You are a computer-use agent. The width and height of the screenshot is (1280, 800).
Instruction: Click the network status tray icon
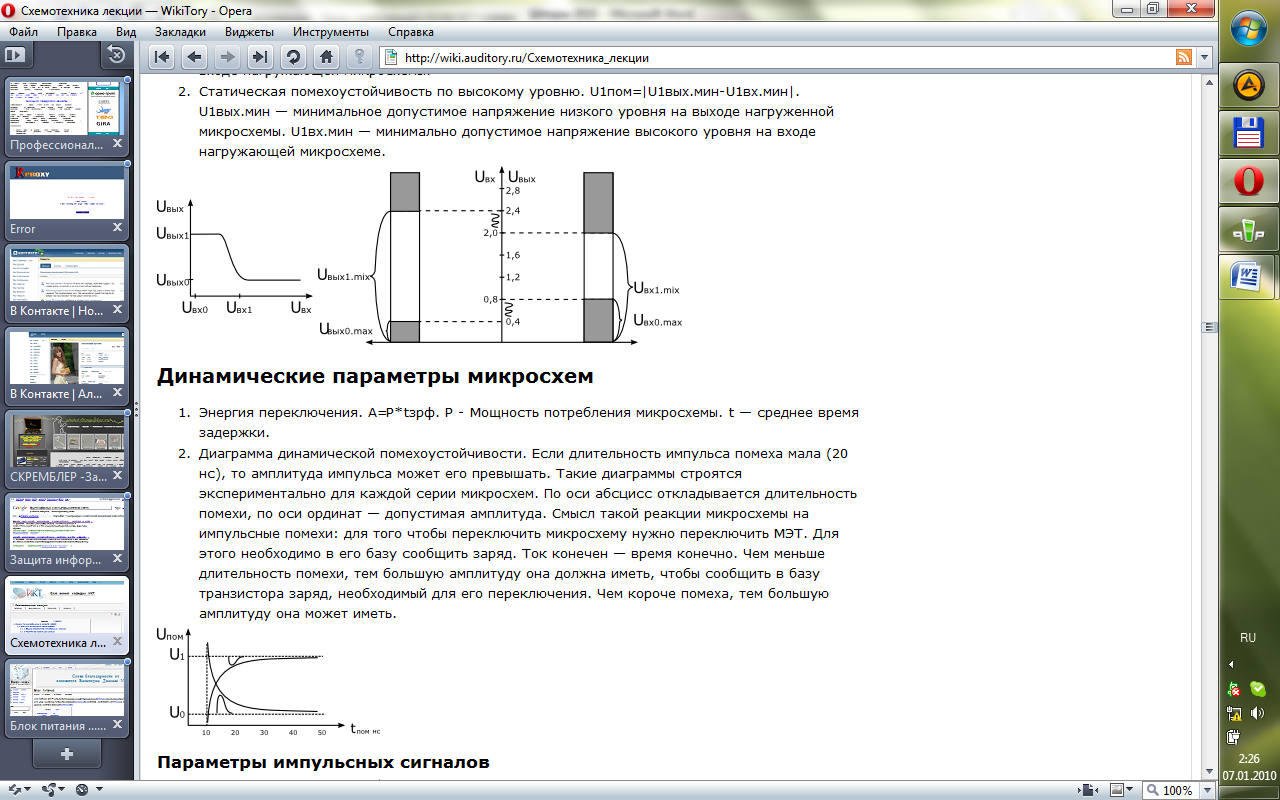coord(1235,713)
